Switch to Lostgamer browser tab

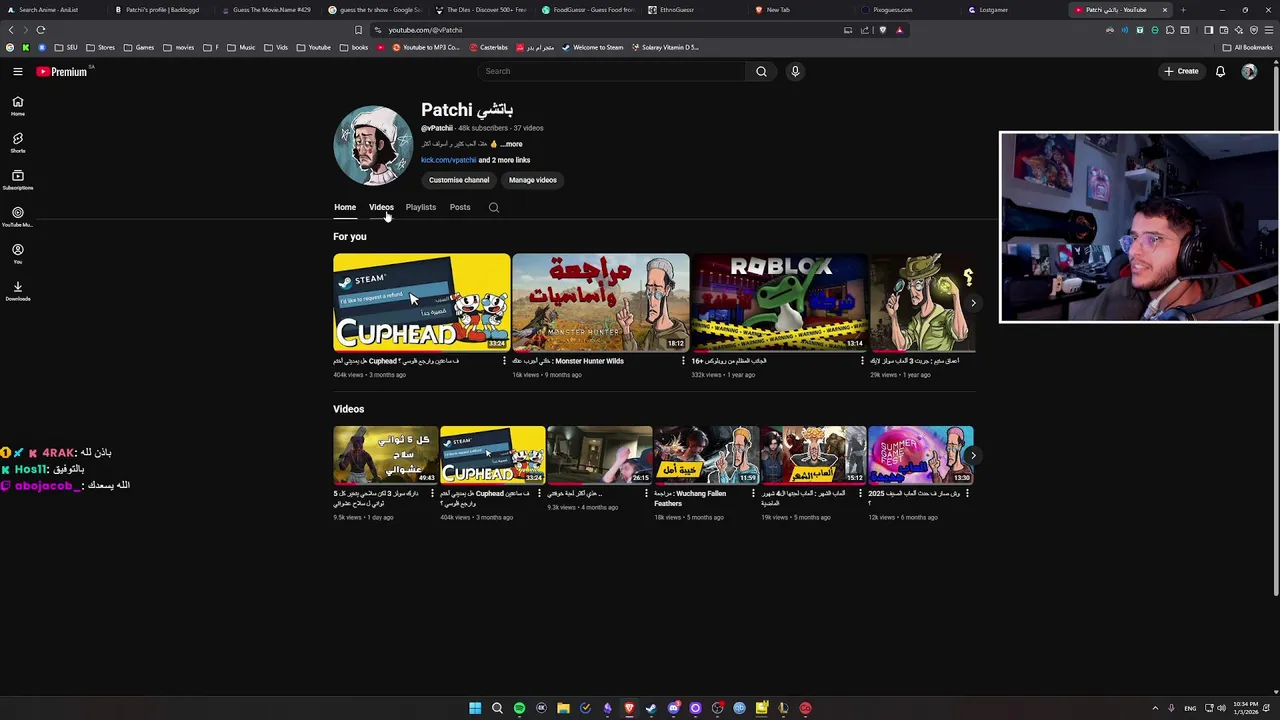coord(1010,10)
